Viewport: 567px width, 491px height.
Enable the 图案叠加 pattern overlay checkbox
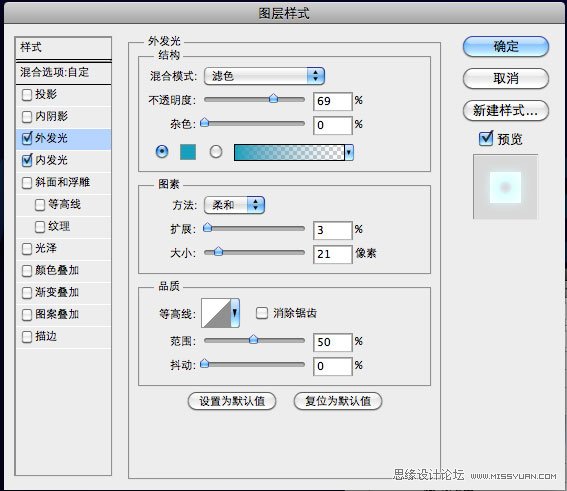[x=27, y=315]
